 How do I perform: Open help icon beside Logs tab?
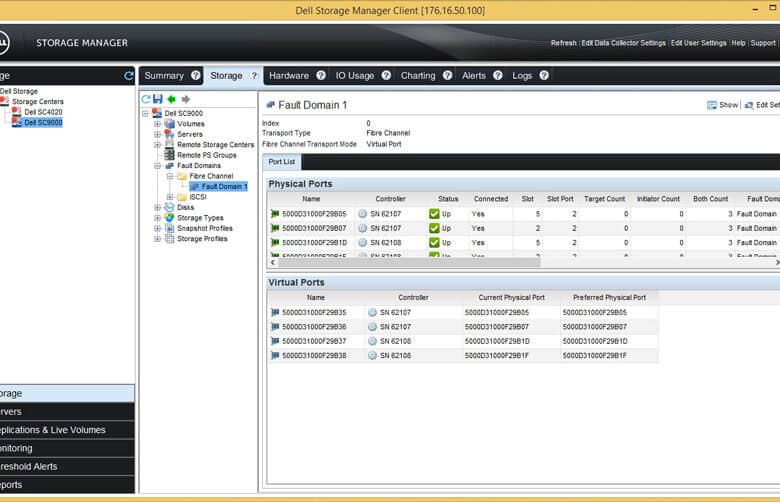[x=544, y=75]
